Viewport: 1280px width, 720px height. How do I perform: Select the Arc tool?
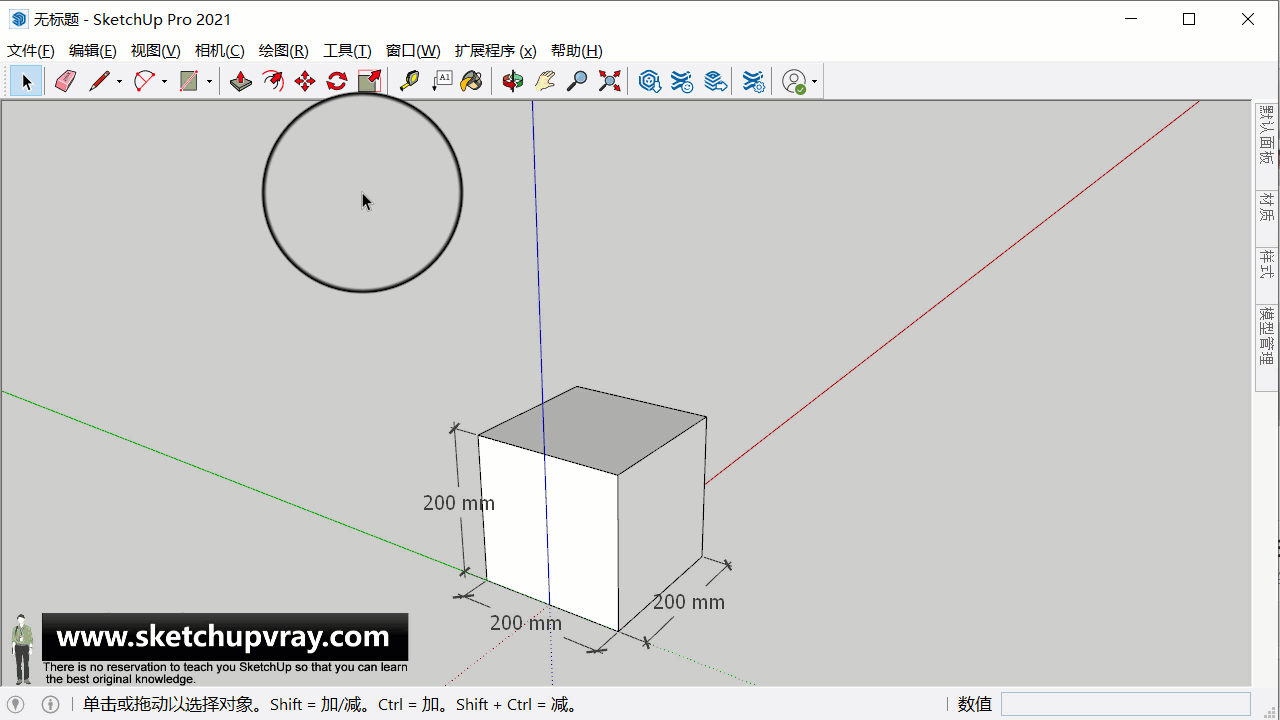click(x=144, y=82)
